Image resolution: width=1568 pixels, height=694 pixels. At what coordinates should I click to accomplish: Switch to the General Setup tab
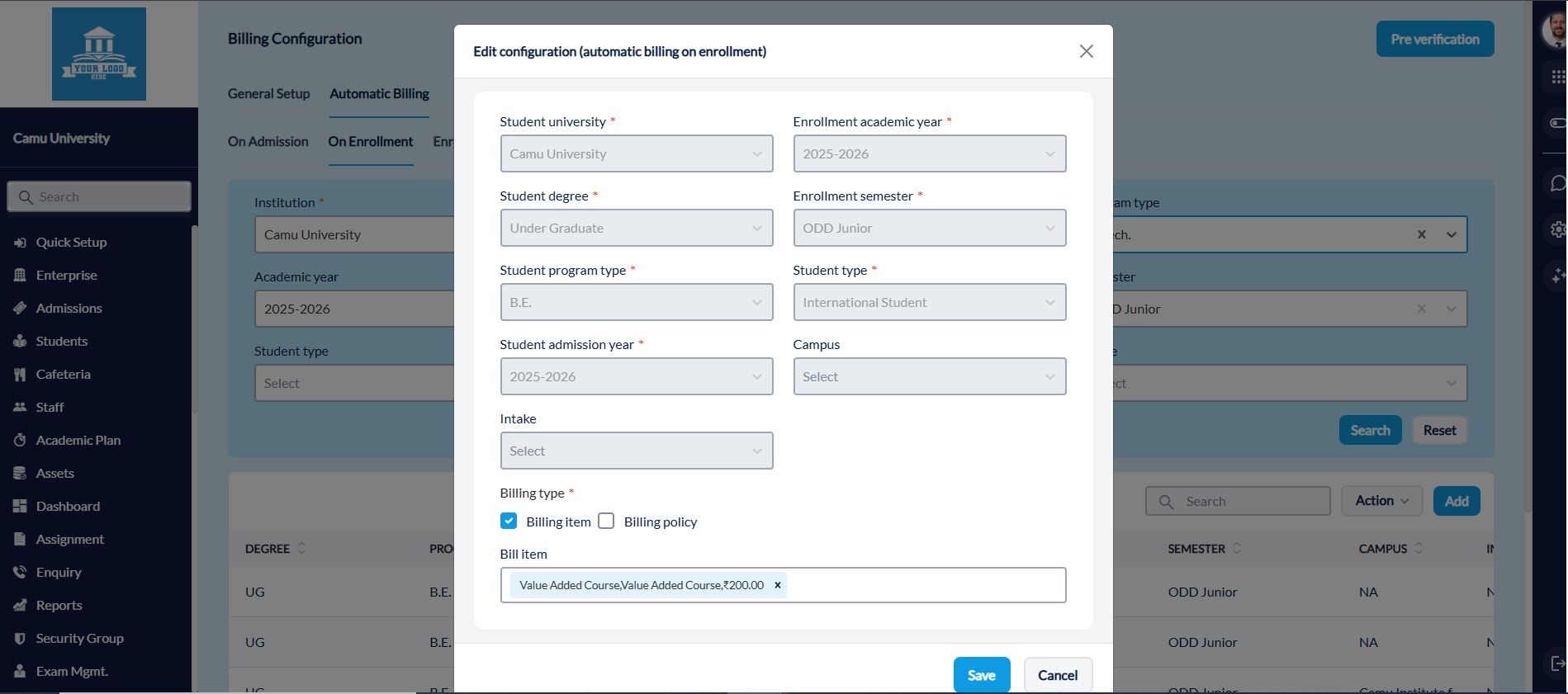[268, 94]
